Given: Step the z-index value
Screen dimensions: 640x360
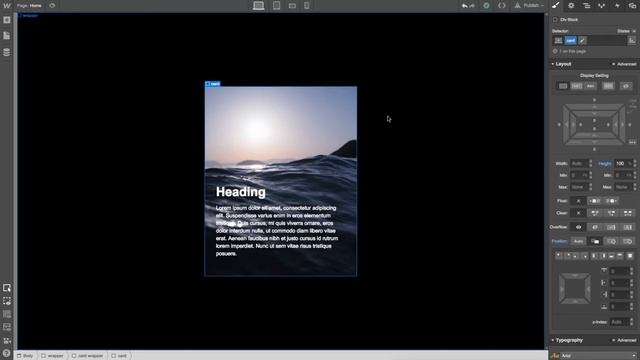Looking at the screenshot, I should [x=632, y=322].
